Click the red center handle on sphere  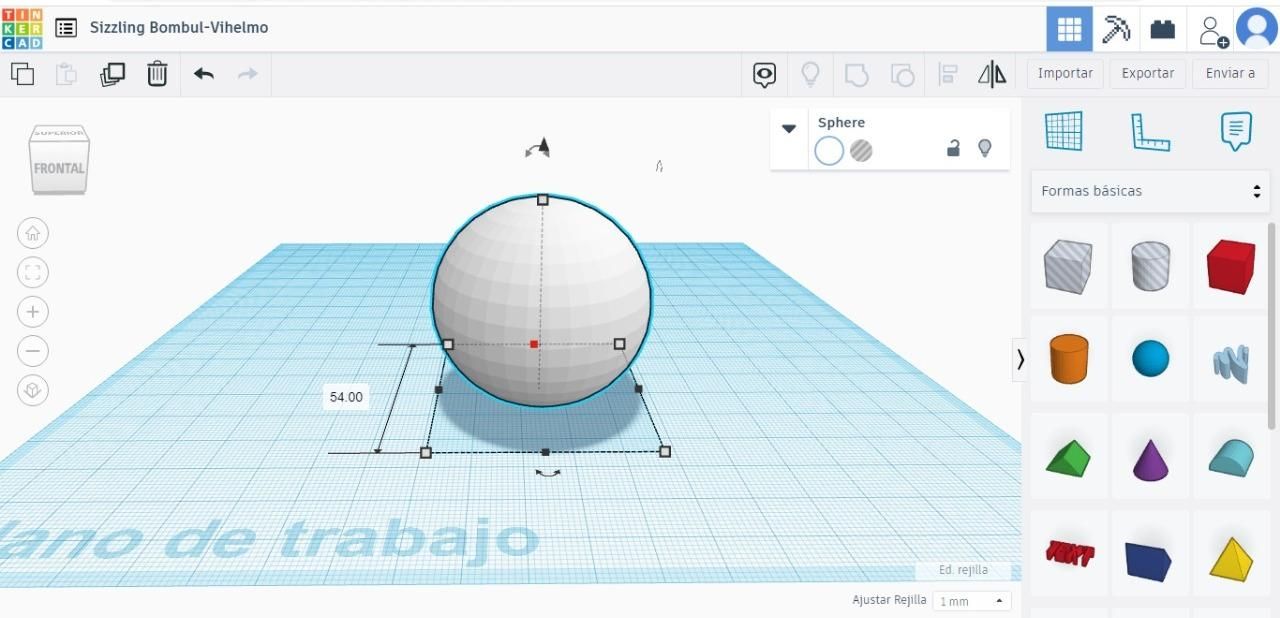[534, 344]
